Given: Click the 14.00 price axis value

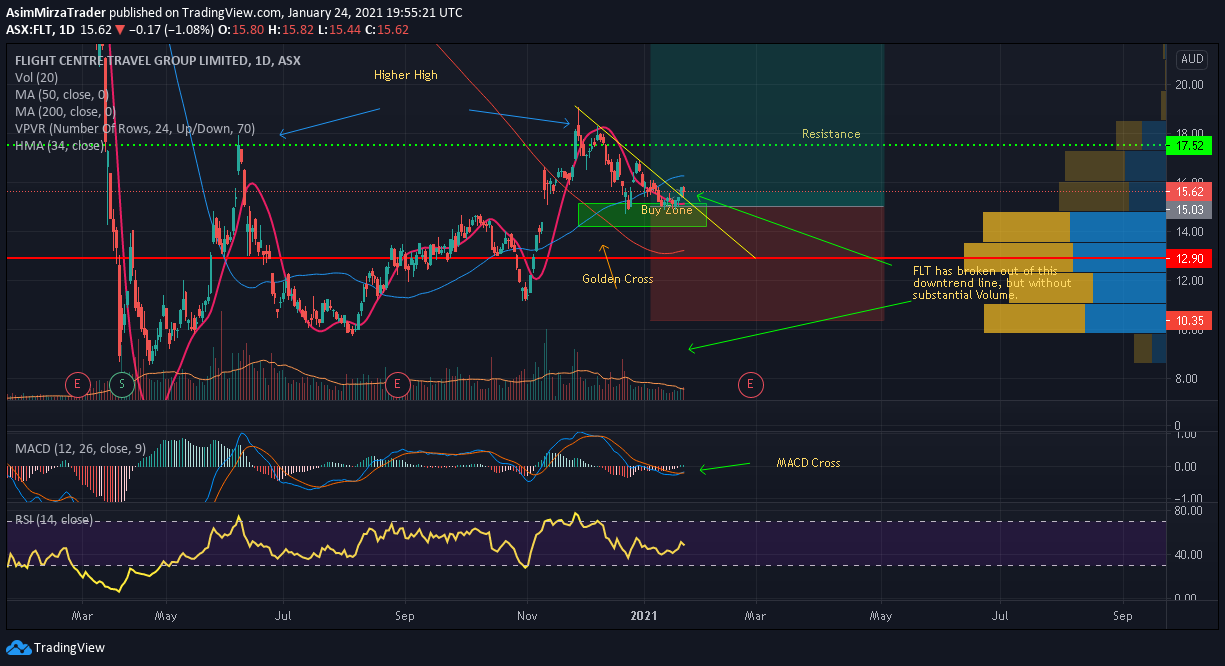Looking at the screenshot, I should coord(1189,232).
